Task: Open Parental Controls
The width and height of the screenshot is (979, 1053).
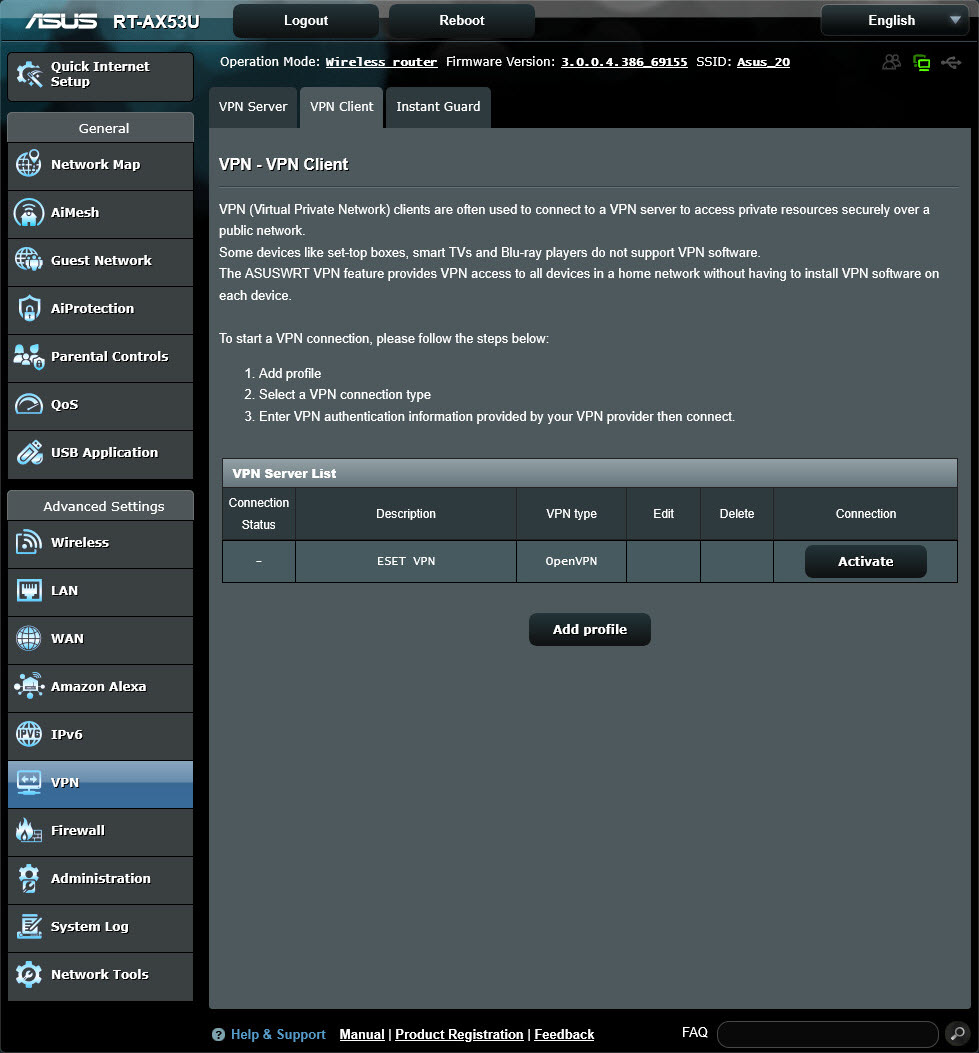Action: click(100, 358)
